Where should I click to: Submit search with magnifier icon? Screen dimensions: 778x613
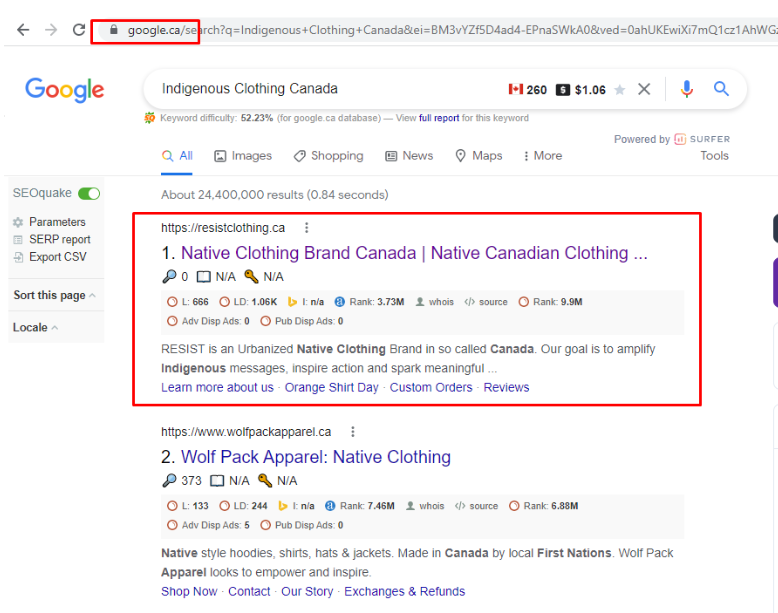[721, 89]
